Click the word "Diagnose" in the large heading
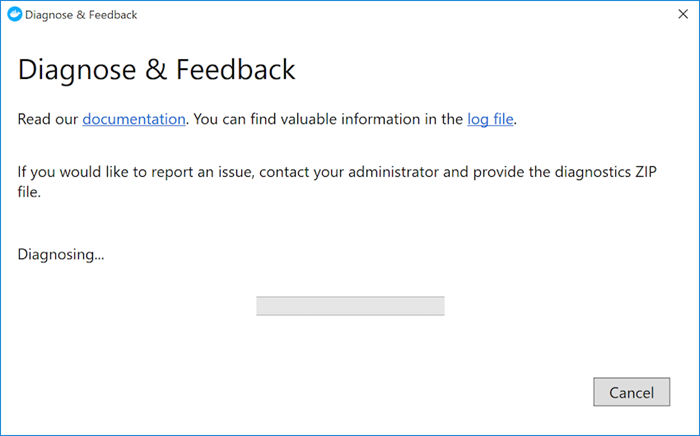The image size is (700, 436). pos(80,70)
